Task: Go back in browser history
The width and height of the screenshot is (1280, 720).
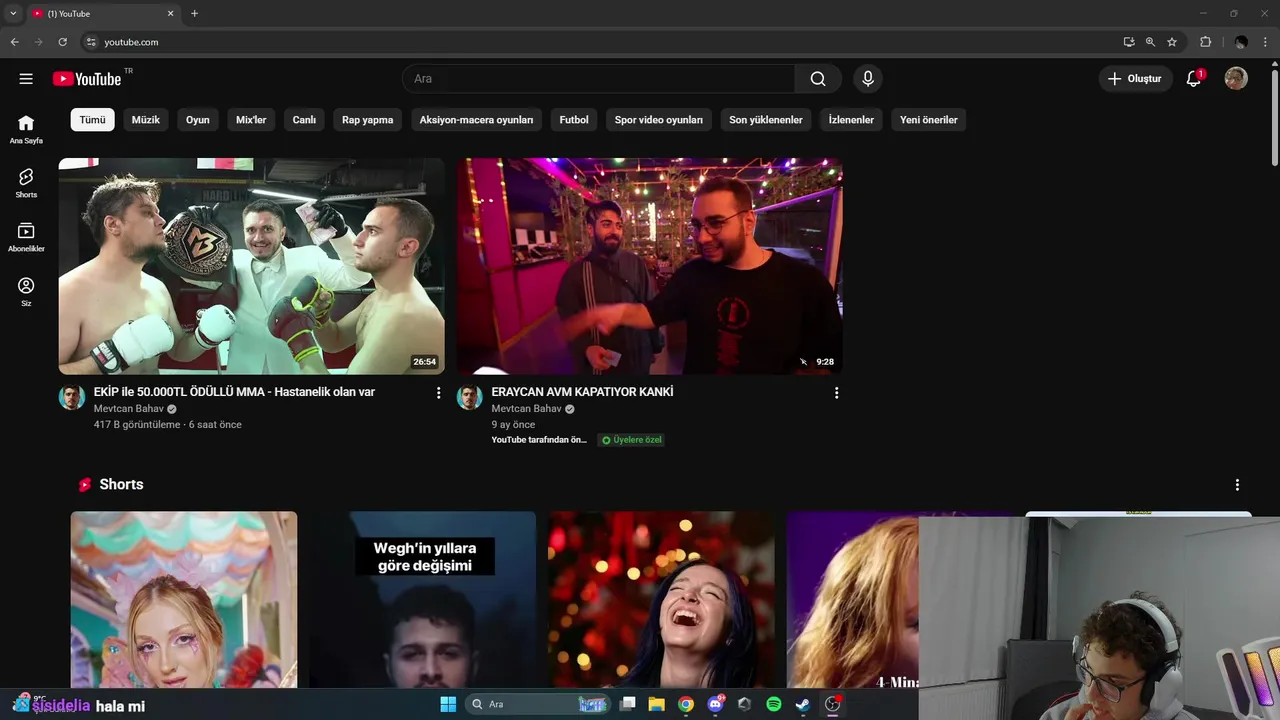Action: 14,42
